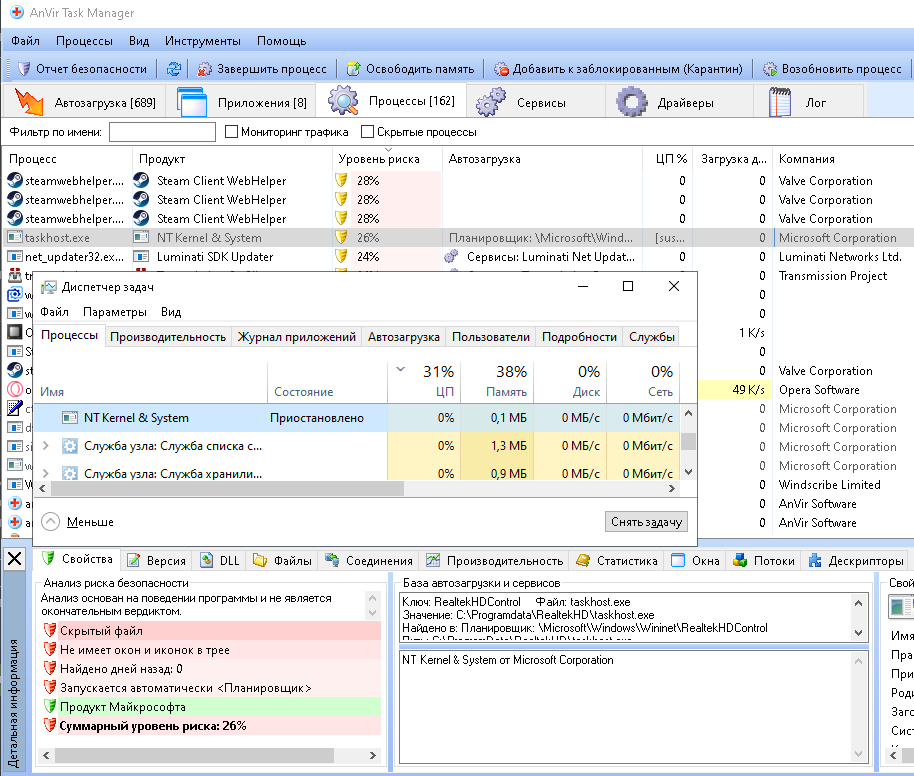This screenshot has height=776, width=914.
Task: Open the Лог tab
Action: tap(808, 102)
